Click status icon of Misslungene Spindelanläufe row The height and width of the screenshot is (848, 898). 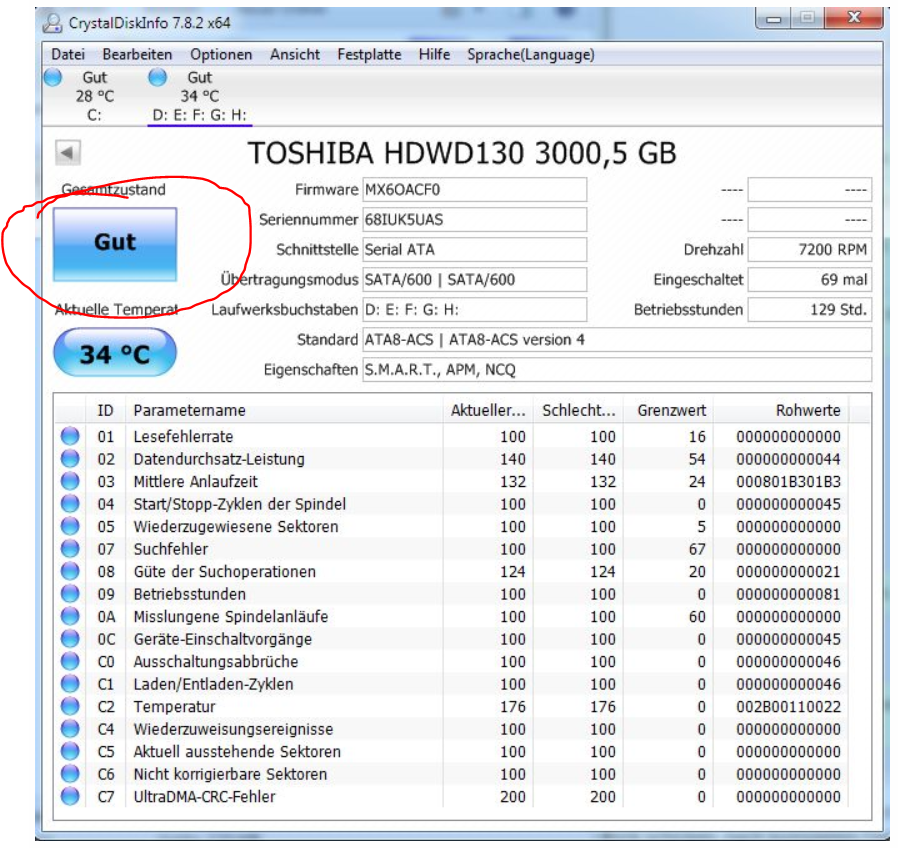(70, 616)
